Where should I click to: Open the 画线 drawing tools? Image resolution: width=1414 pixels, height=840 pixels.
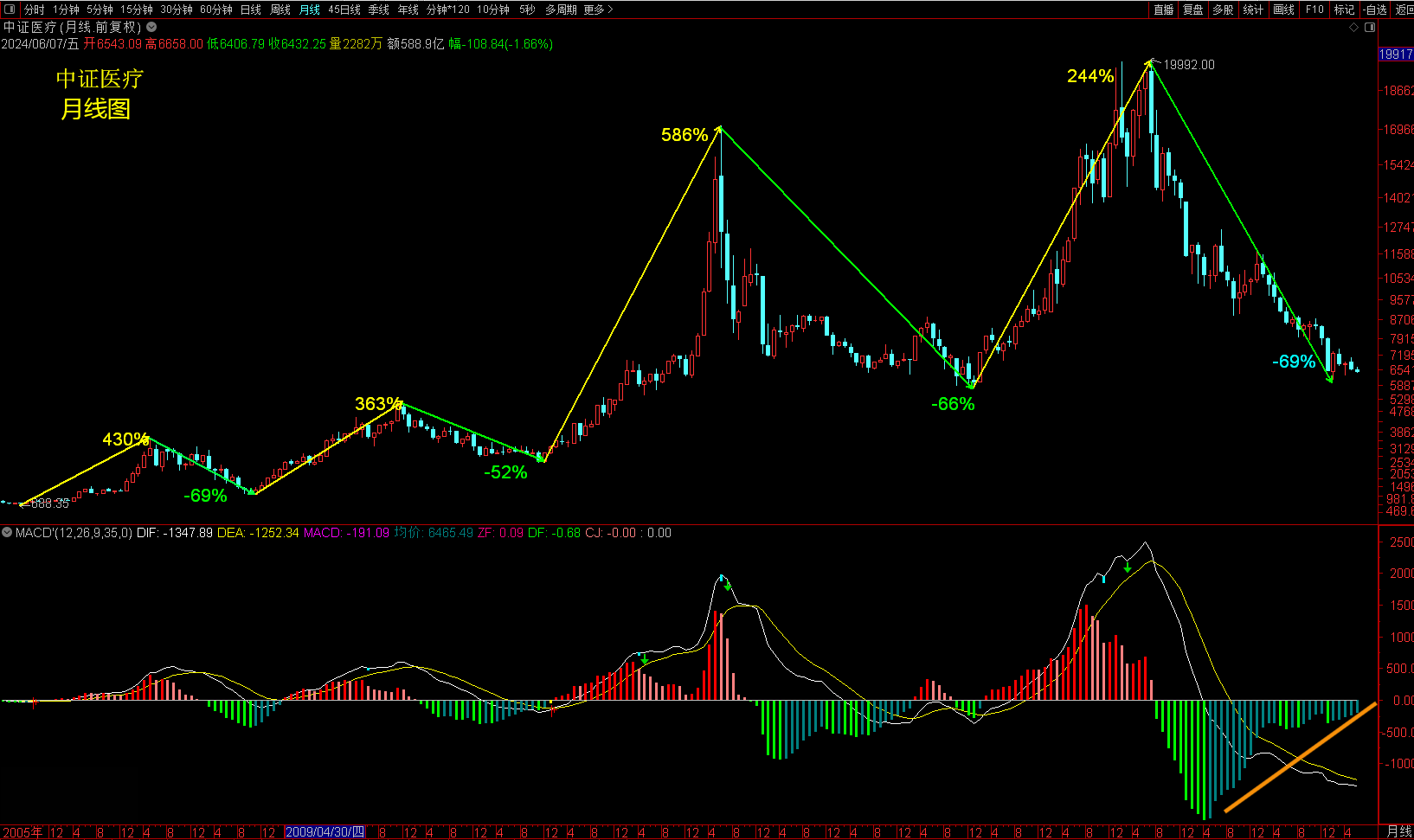click(1284, 10)
